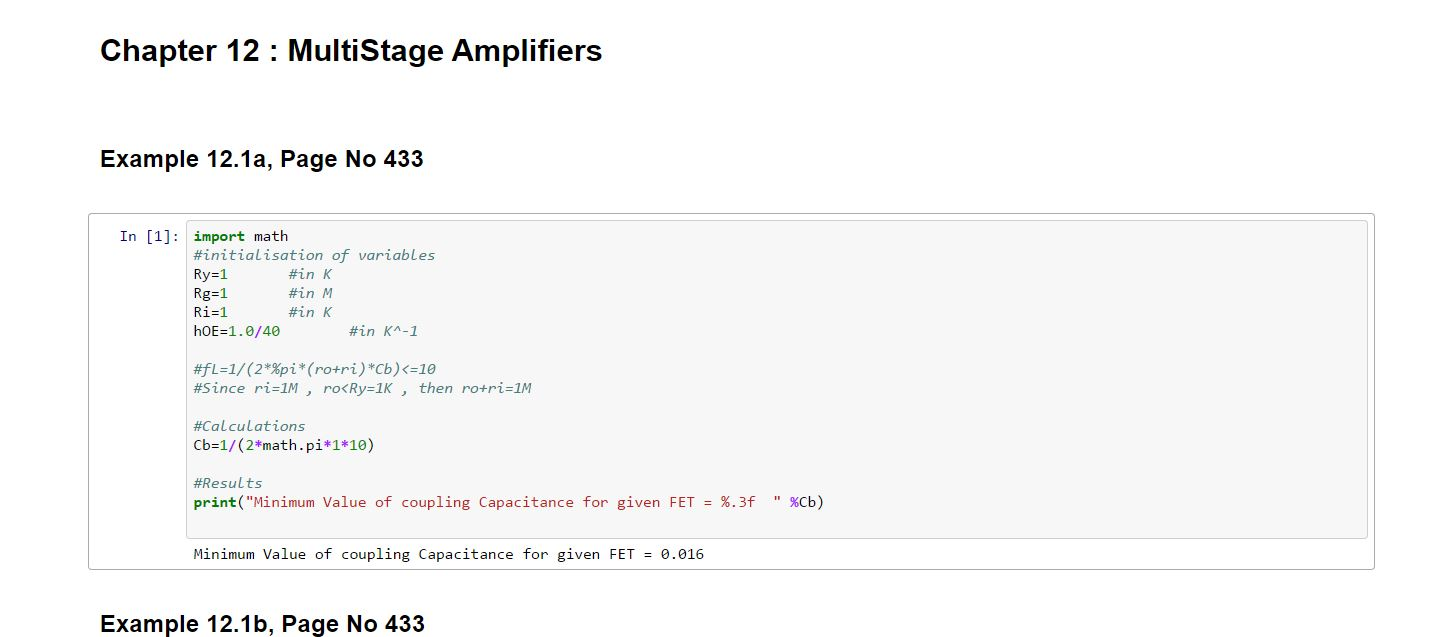The image size is (1453, 637).
Task: Click the Ri=1 assignment
Action: 211,312
